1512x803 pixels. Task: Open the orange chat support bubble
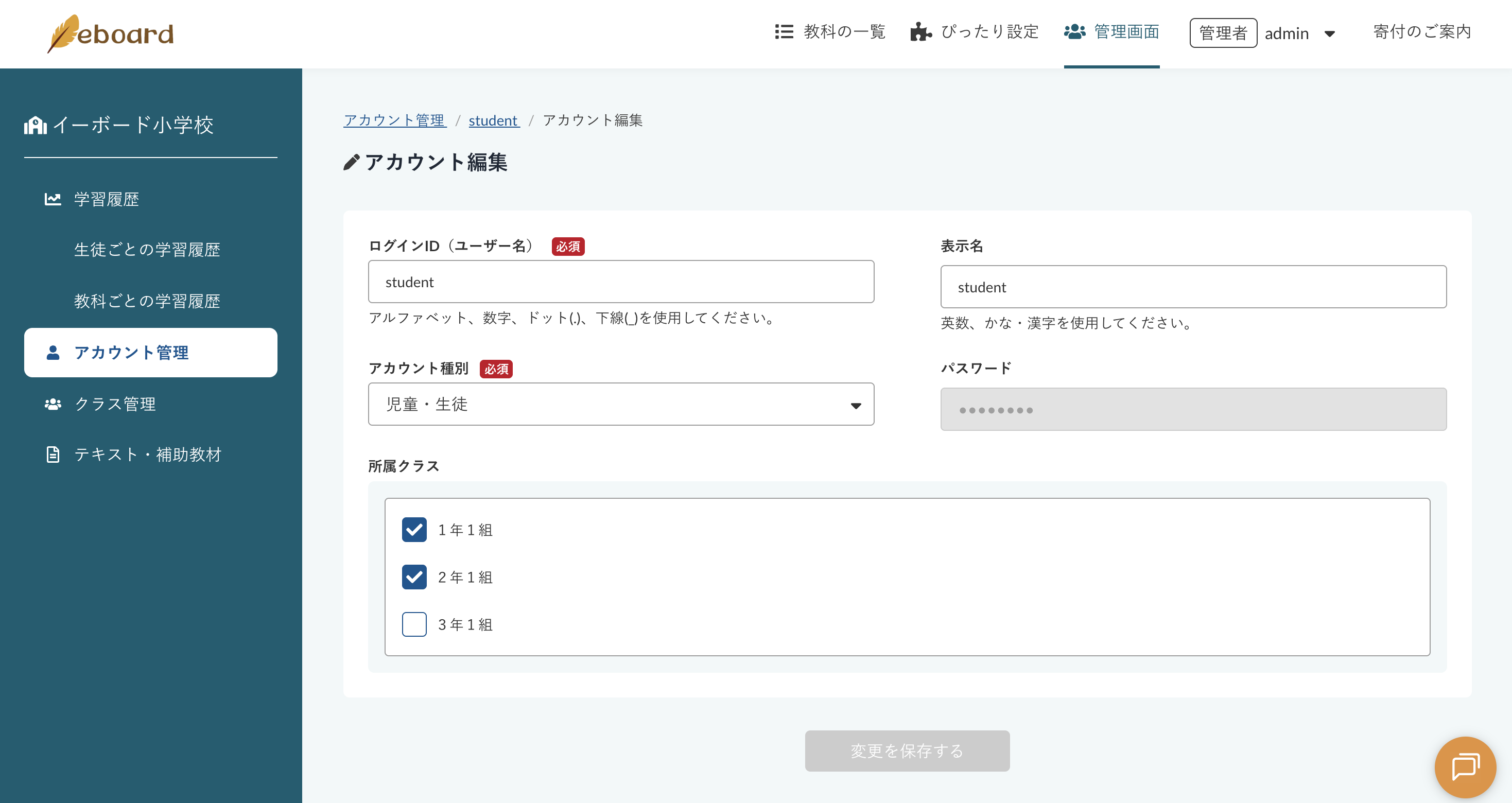1465,766
